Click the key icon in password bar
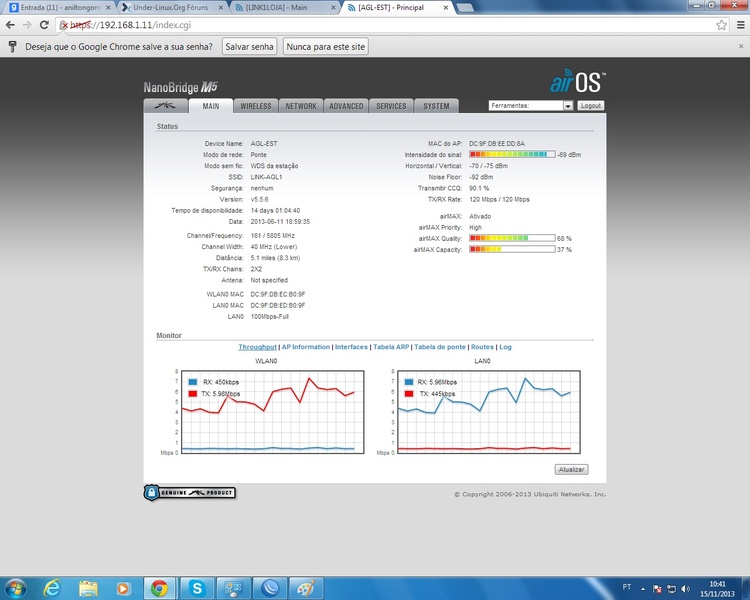Screen dimensions: 750x600 pos(13,46)
